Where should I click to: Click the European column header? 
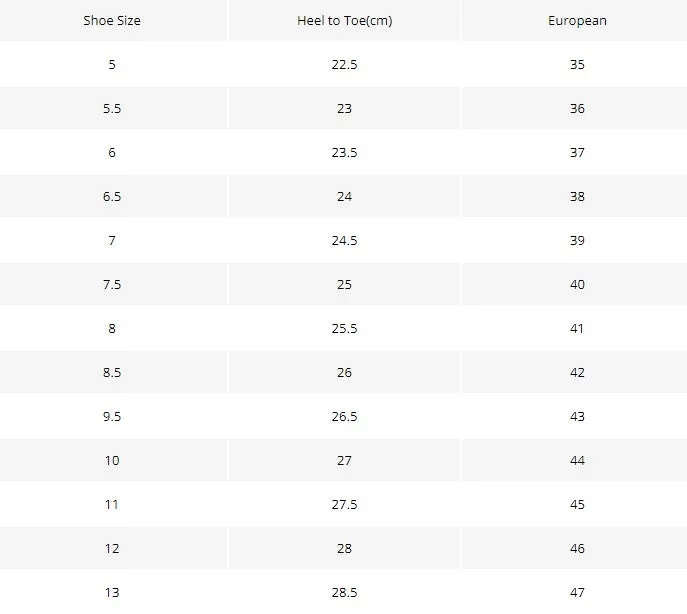[577, 21]
